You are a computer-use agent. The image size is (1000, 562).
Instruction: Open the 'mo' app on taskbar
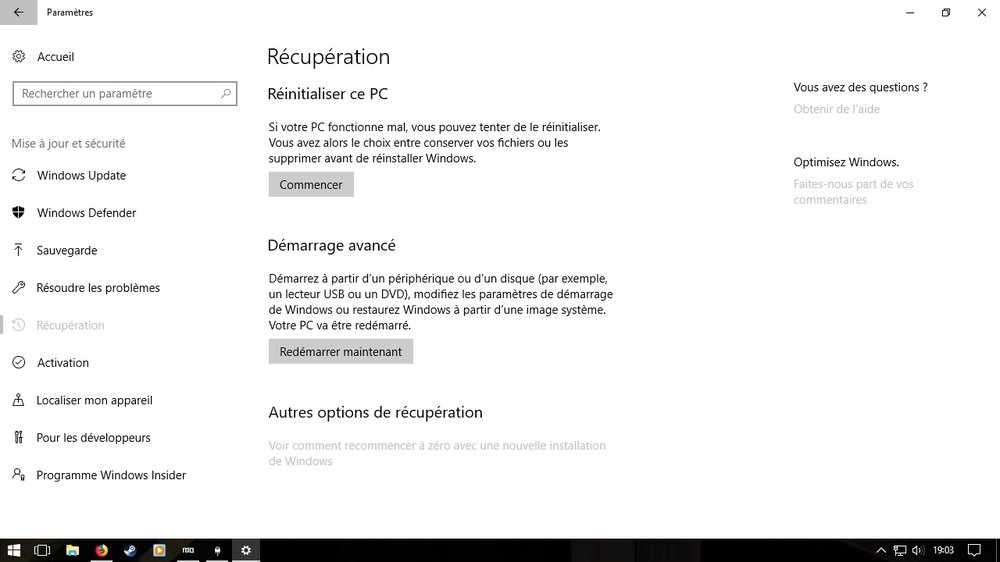(188, 550)
